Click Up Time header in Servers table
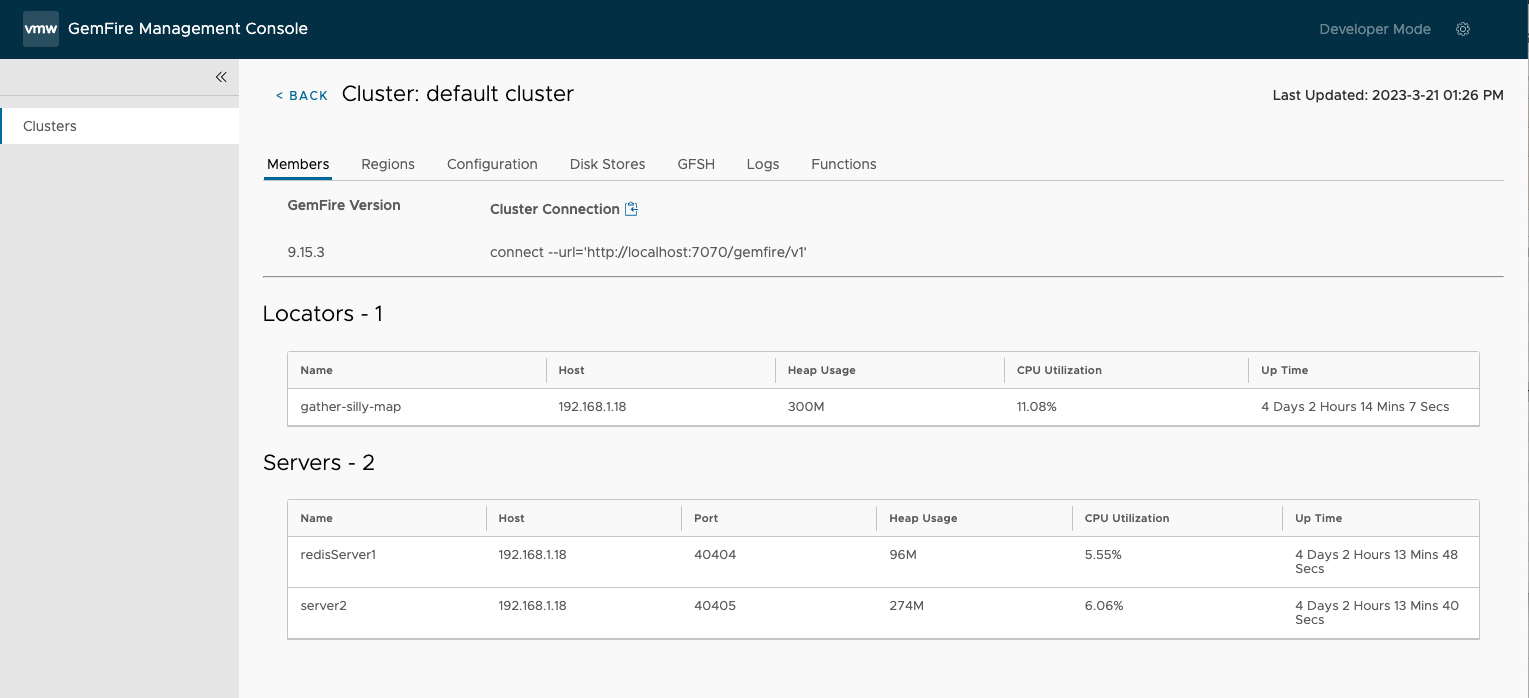 click(1318, 518)
